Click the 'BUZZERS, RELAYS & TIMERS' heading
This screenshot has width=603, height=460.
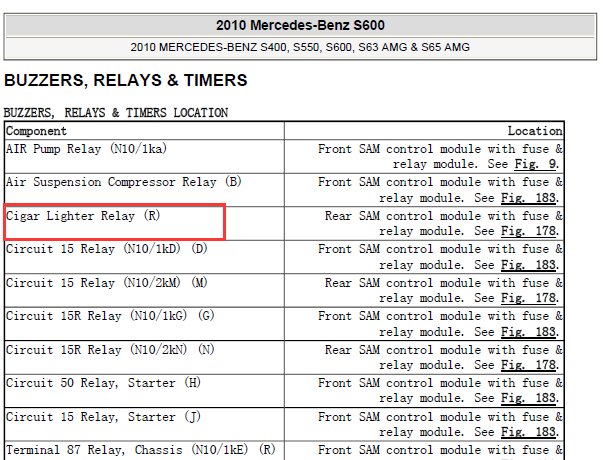(x=126, y=80)
